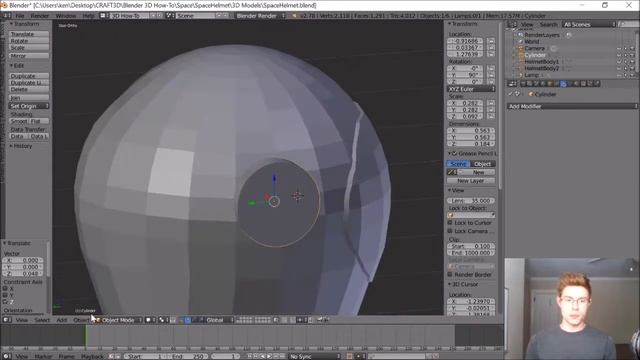This screenshot has width=640, height=360.
Task: Open the All Scenes outliner dropdown
Action: pyautogui.click(x=589, y=24)
